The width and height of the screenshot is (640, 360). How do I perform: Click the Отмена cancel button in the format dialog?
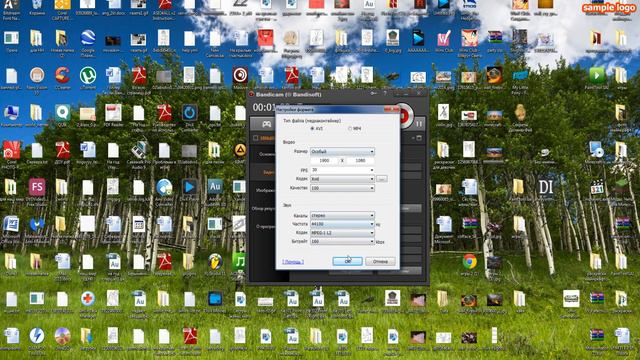click(x=380, y=261)
